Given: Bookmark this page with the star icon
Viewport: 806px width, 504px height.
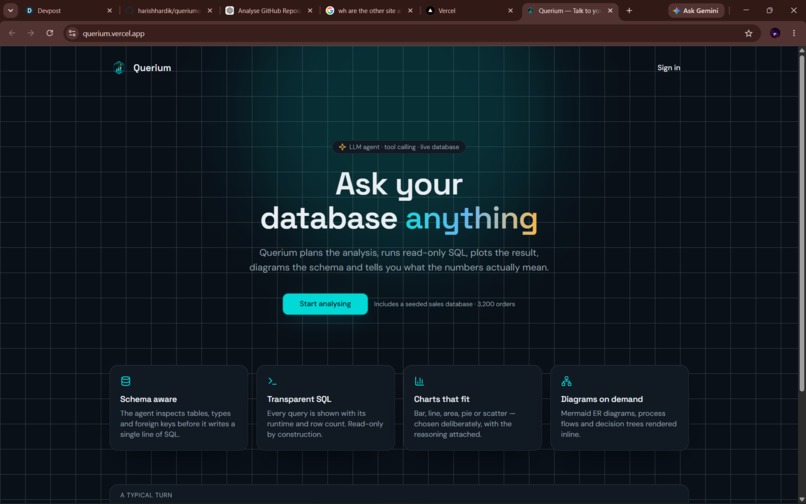Looking at the screenshot, I should point(748,33).
